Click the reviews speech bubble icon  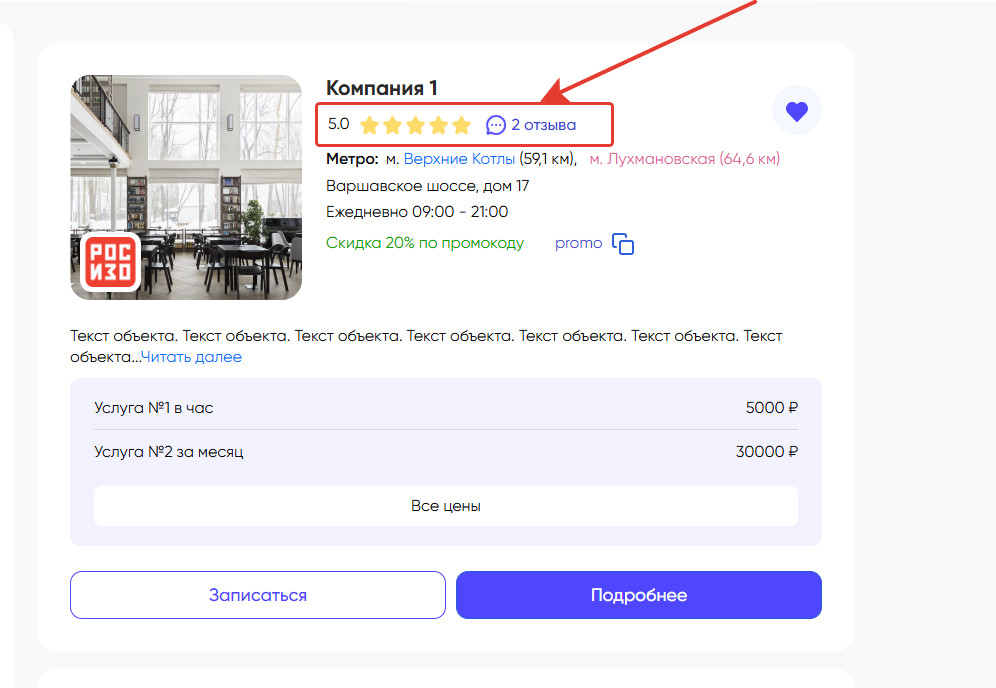(495, 125)
